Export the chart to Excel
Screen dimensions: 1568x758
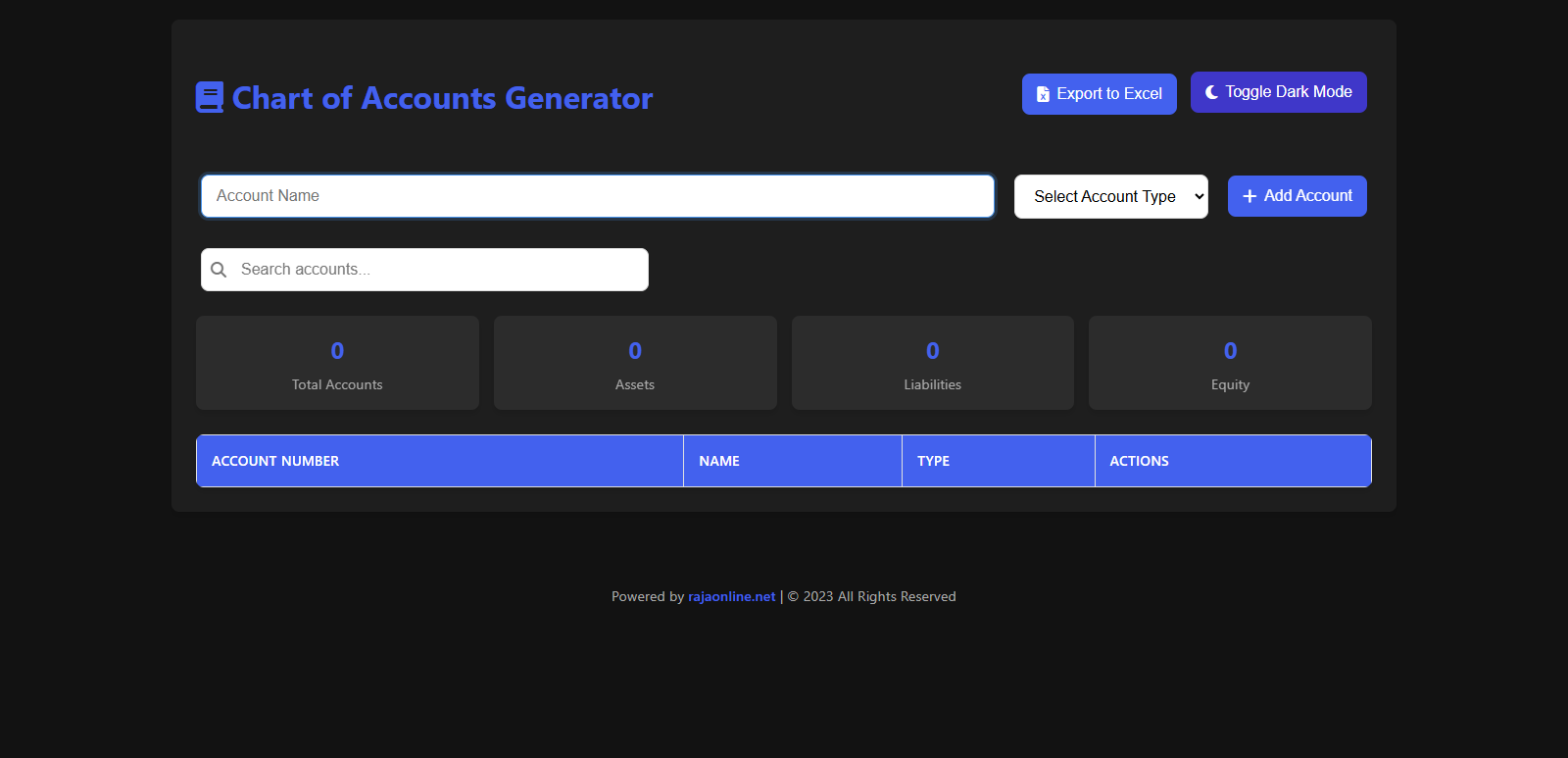coord(1100,94)
